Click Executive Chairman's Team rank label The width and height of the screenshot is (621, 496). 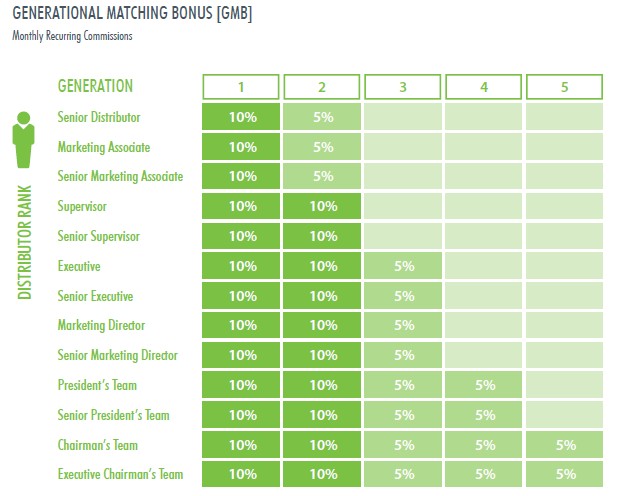coord(120,474)
